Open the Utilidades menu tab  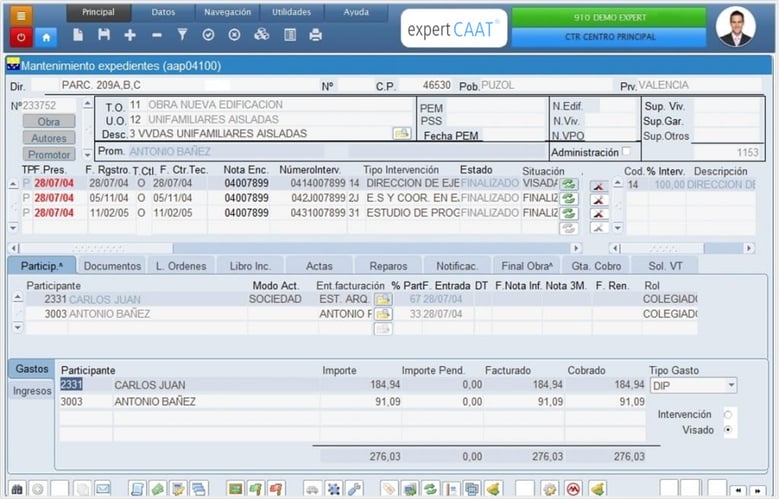click(292, 12)
